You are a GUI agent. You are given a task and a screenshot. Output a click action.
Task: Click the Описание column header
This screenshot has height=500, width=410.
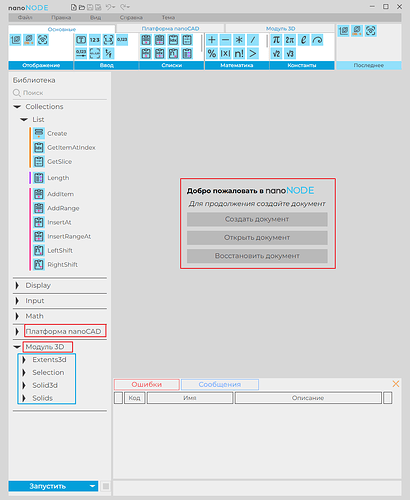(308, 398)
